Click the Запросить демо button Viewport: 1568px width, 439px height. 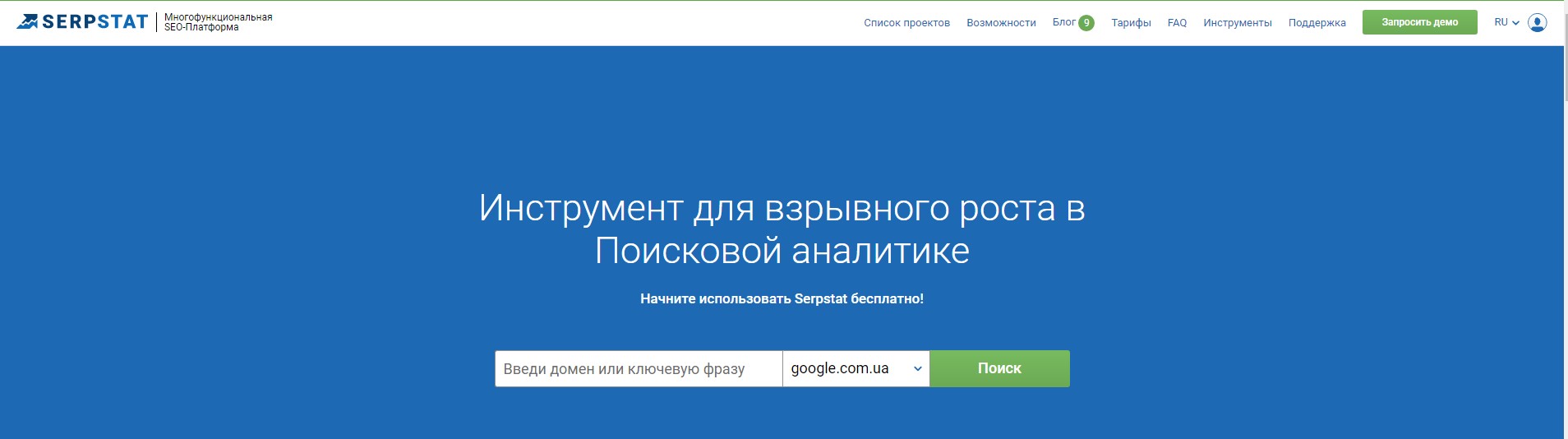(x=1419, y=22)
